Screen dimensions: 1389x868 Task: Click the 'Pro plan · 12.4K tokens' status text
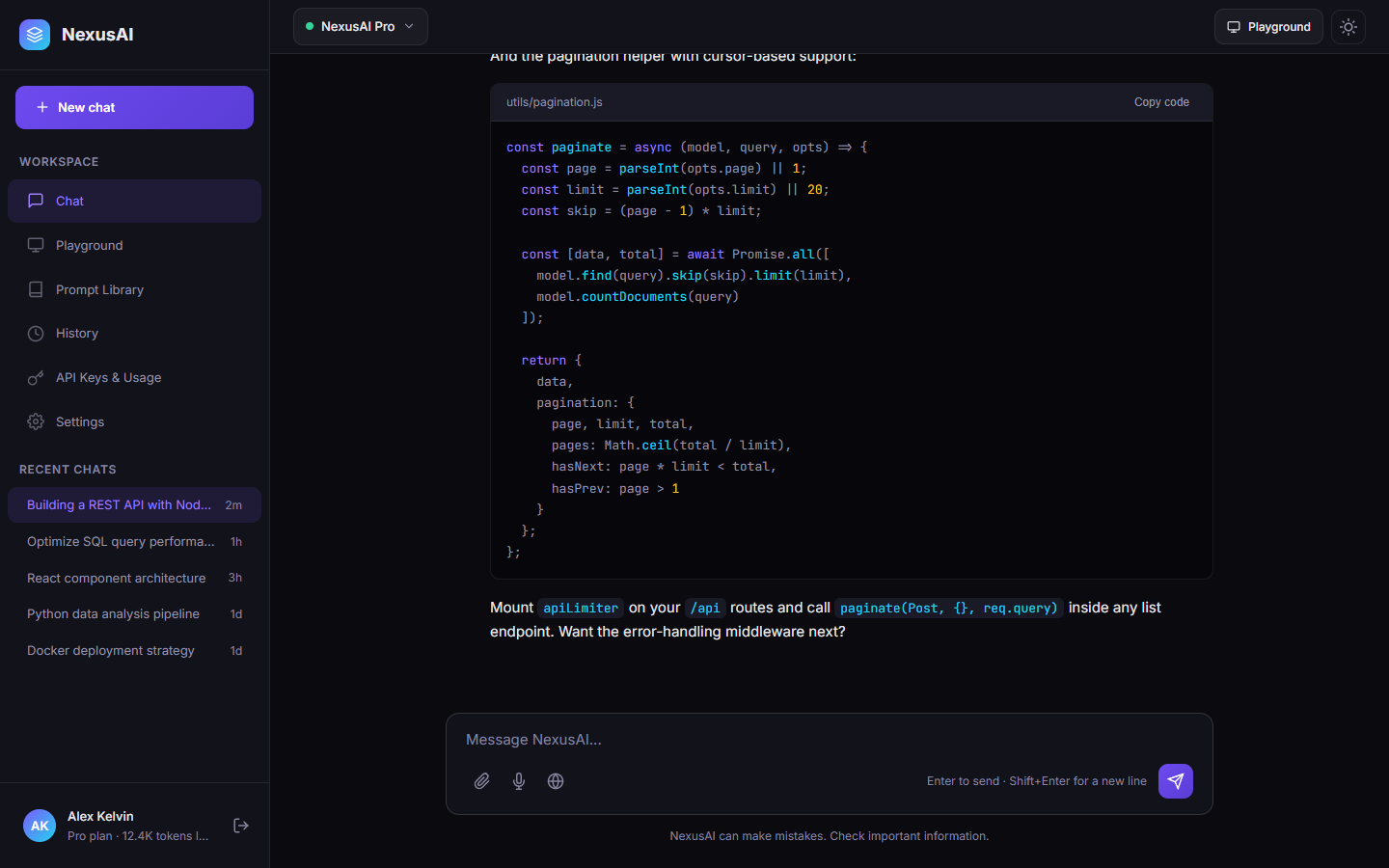coord(138,836)
